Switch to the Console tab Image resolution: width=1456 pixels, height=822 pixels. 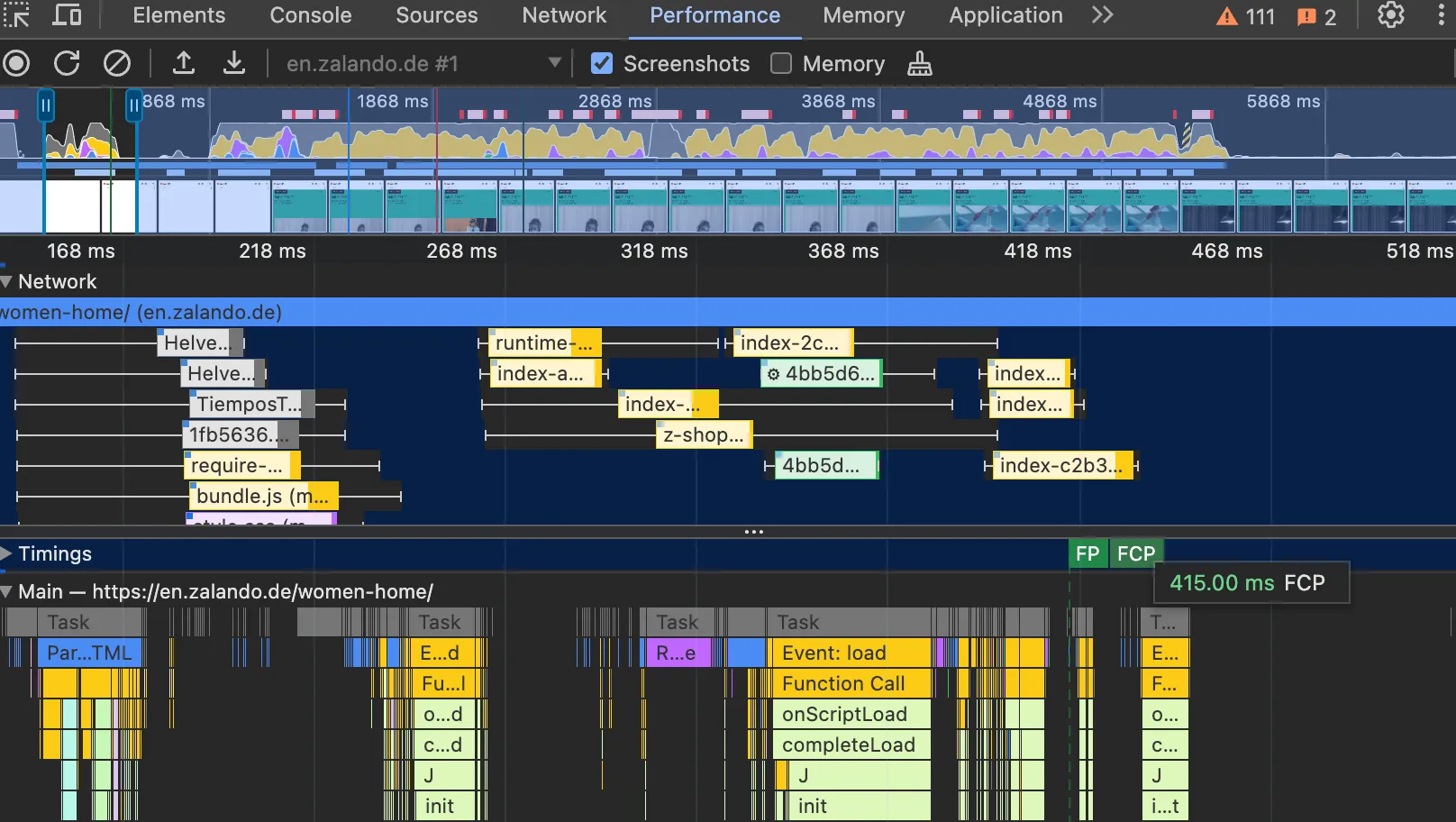point(311,15)
